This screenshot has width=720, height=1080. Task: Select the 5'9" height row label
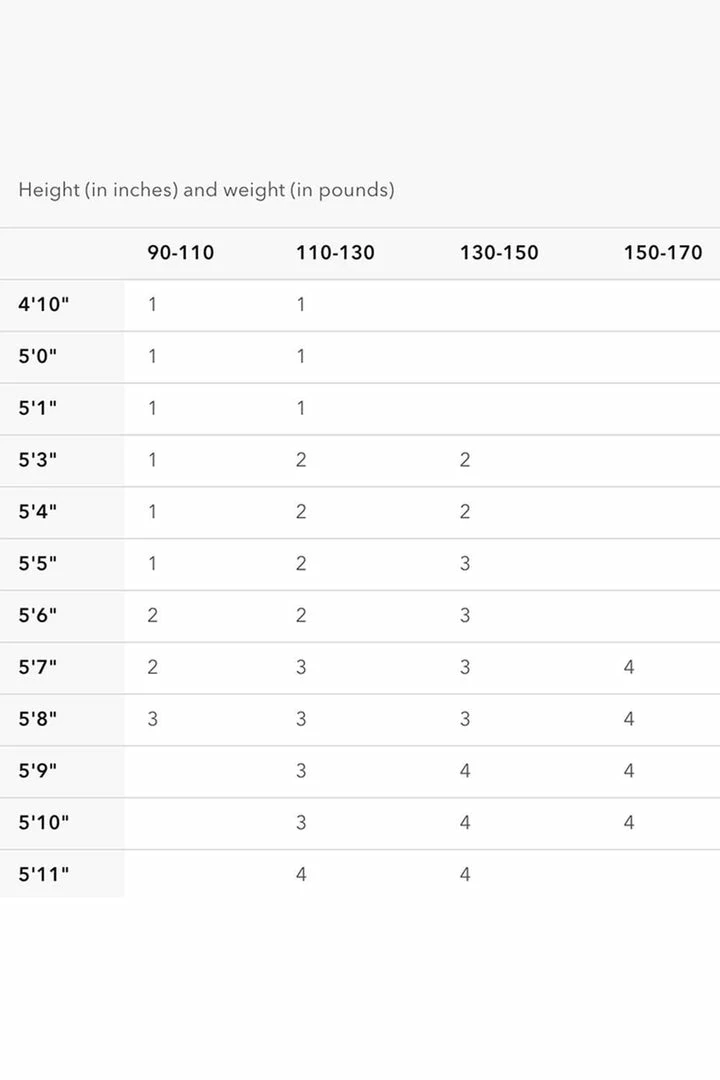click(38, 771)
